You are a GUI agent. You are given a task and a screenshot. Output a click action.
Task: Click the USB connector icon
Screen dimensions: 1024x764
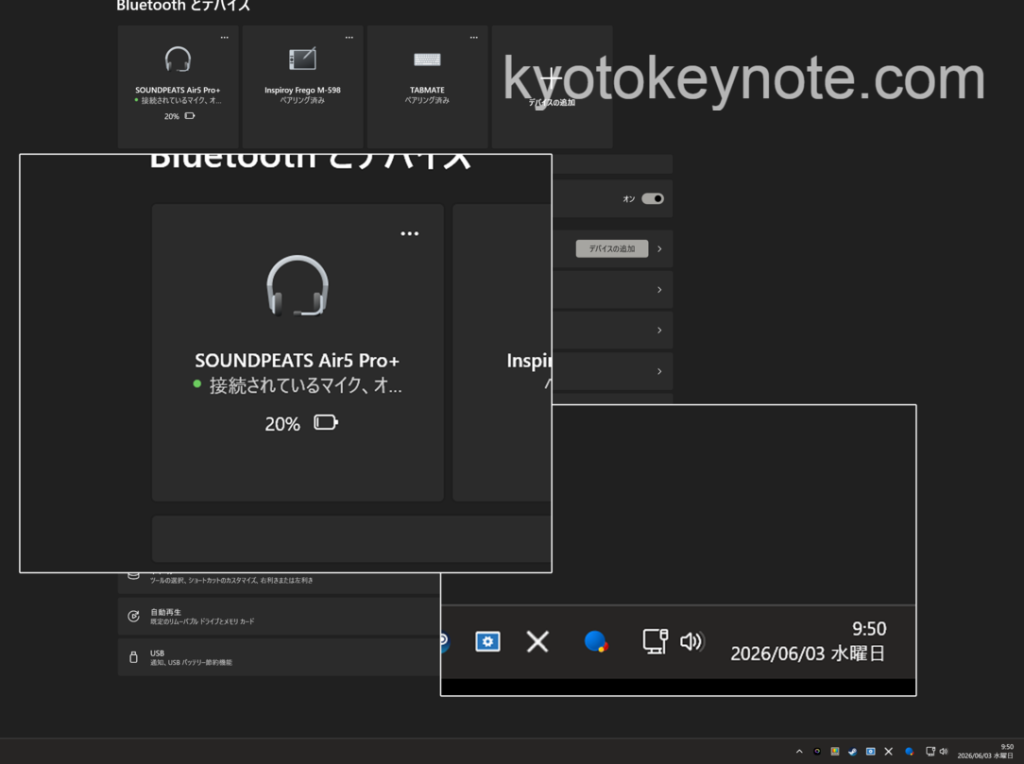(133, 657)
